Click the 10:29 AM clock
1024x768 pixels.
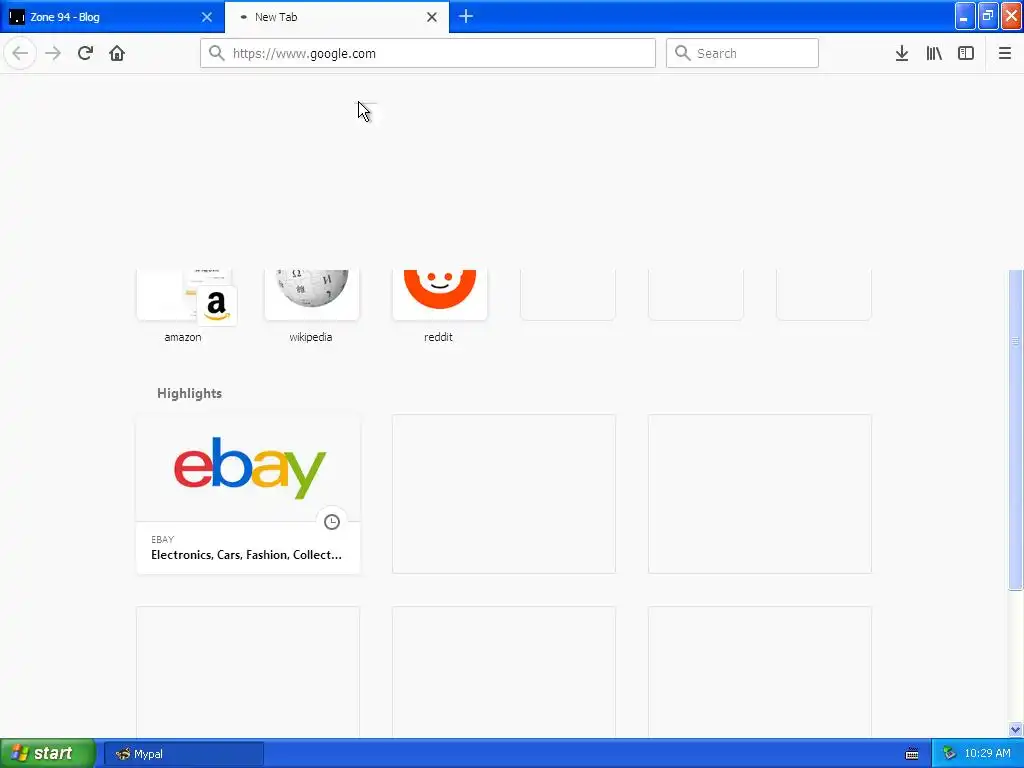pyautogui.click(x=987, y=754)
